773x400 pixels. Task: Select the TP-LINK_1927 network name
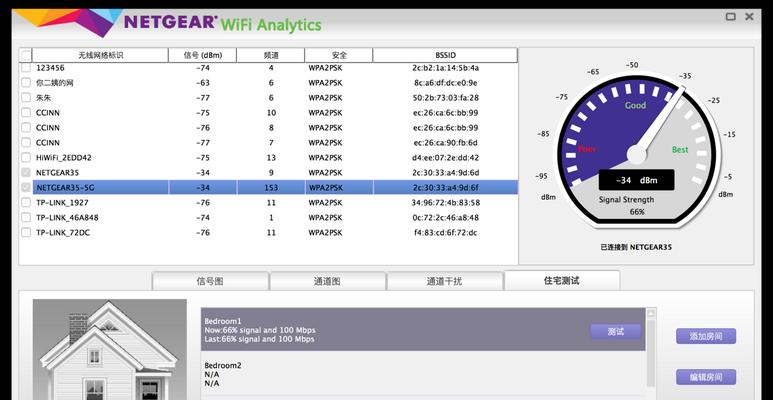click(x=62, y=203)
